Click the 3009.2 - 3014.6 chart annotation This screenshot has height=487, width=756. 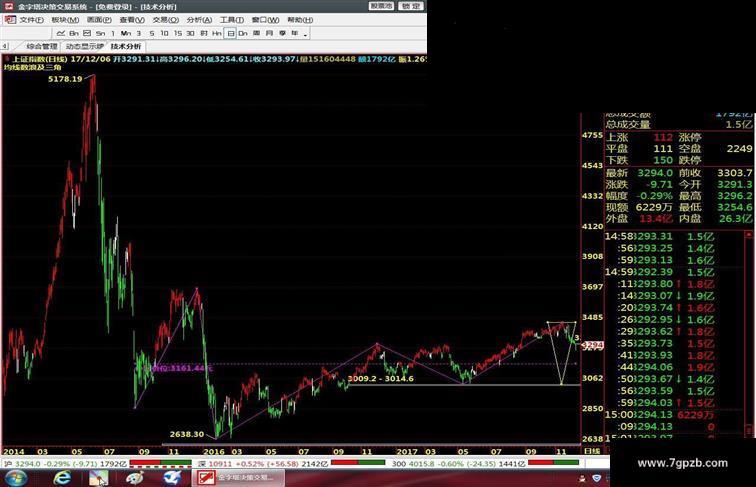click(x=380, y=379)
